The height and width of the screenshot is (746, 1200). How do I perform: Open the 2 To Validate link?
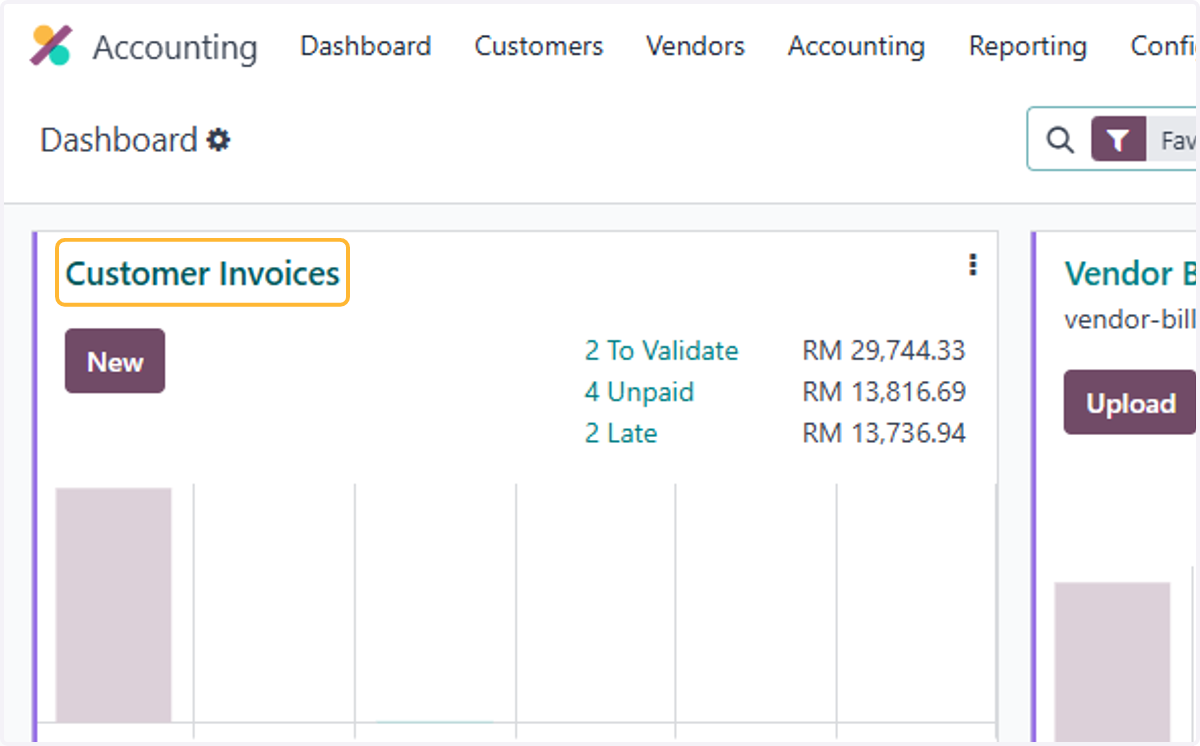661,351
